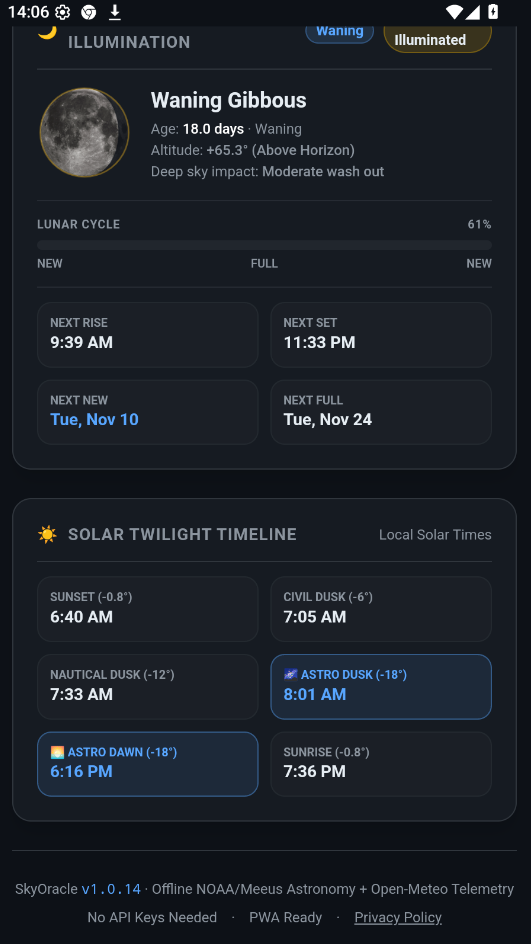Click the lunar cycle progress bar
This screenshot has width=531, height=944.
tap(264, 245)
